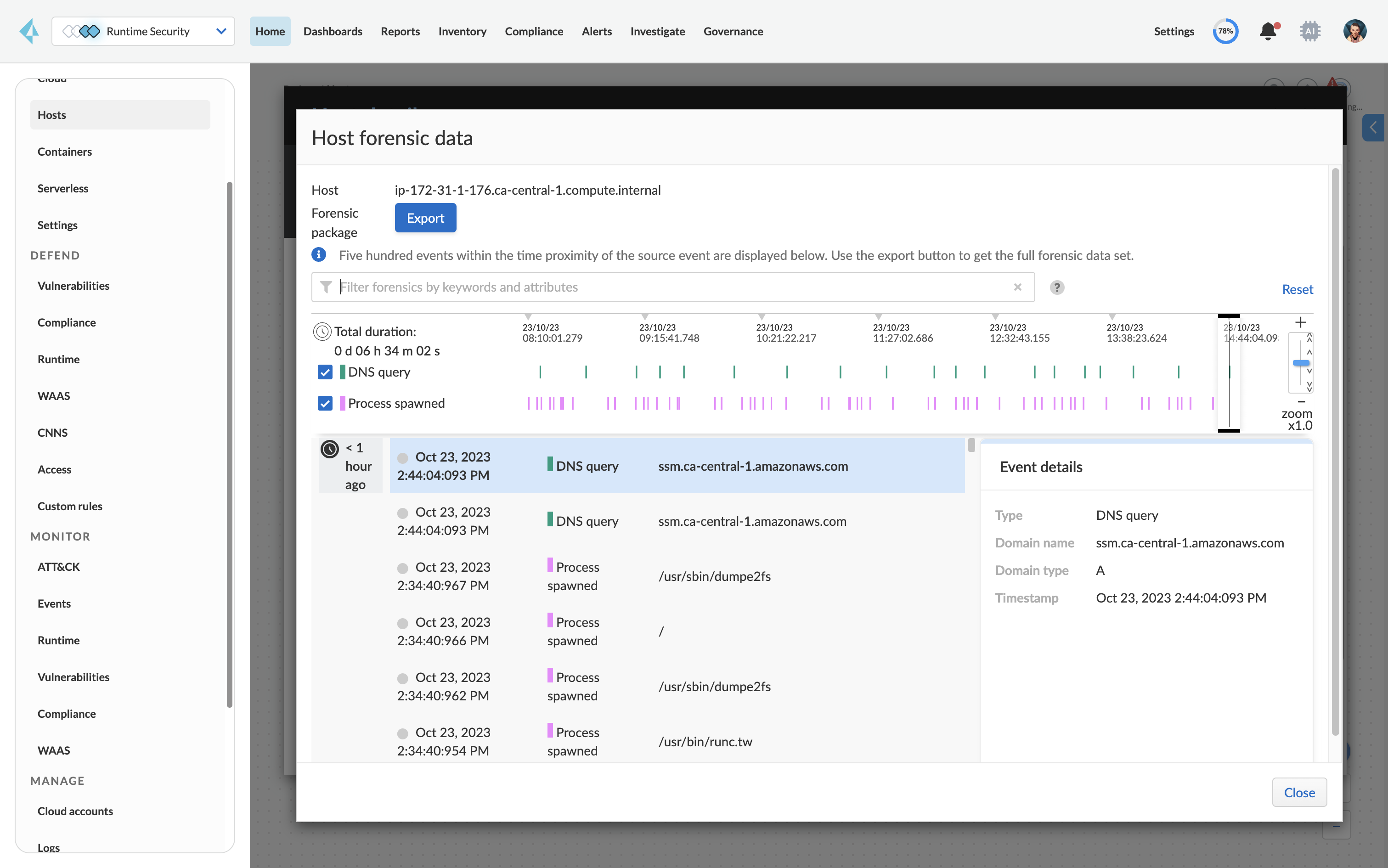1388x868 pixels.
Task: Open the user profile avatar
Action: tap(1354, 31)
